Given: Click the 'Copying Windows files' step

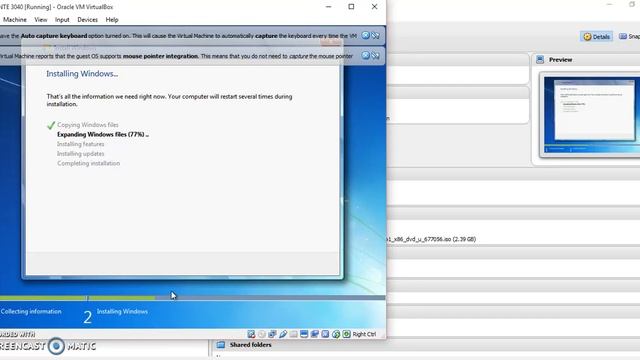Looking at the screenshot, I should point(88,125).
